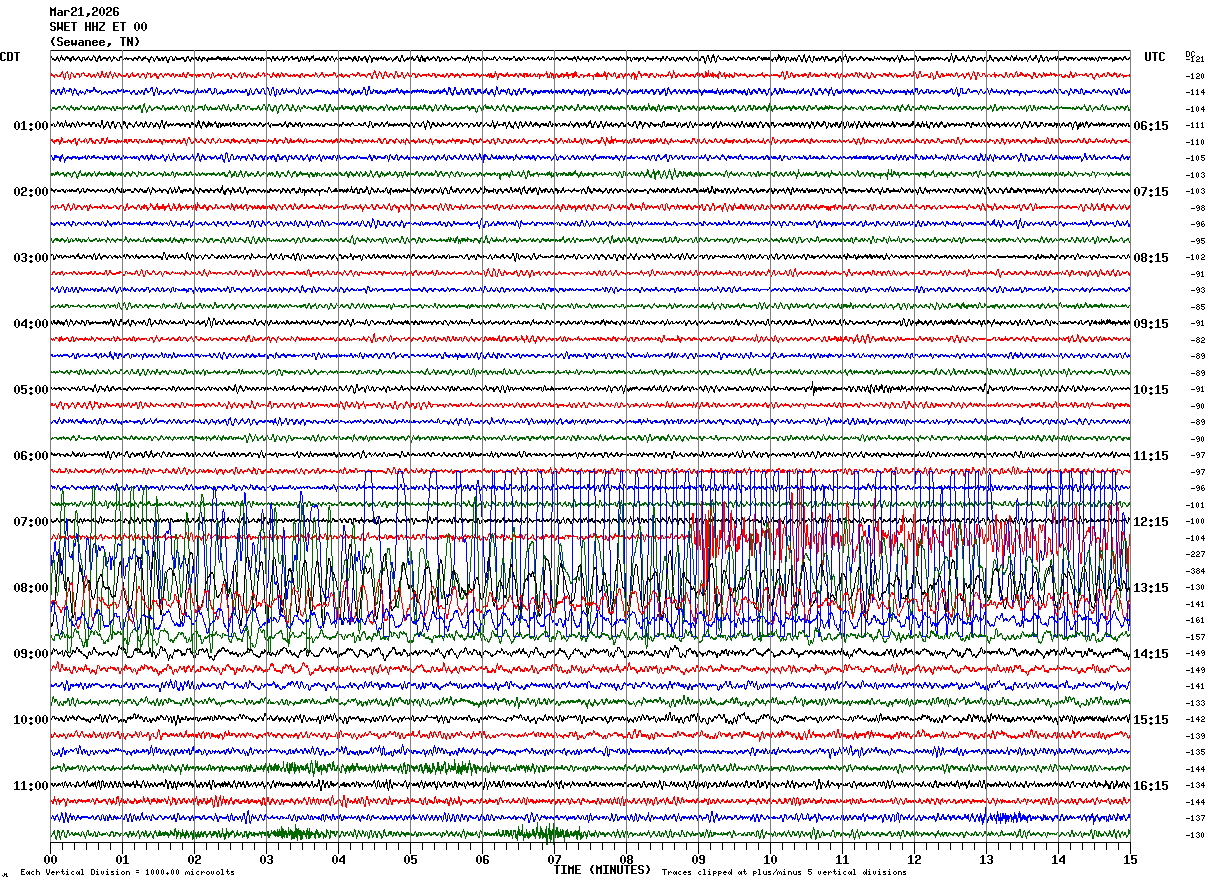
Task: Select the 16:15 UTC row label
Action: (1151, 786)
